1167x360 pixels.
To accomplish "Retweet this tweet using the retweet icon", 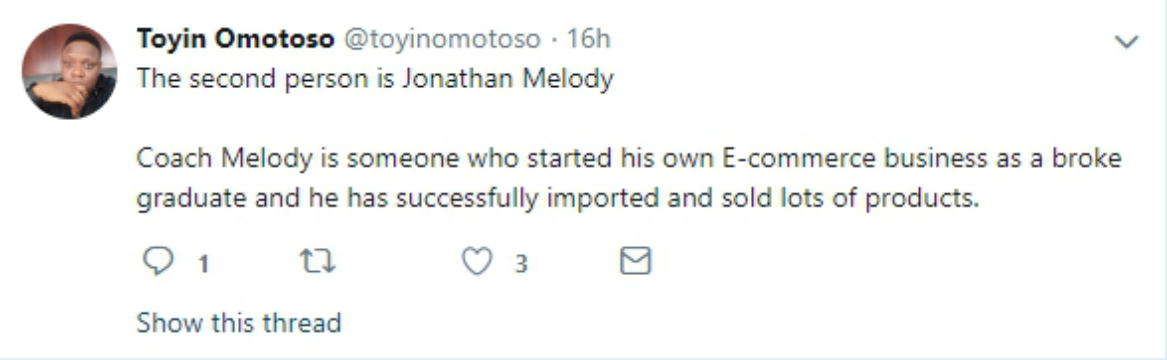I will 317,262.
